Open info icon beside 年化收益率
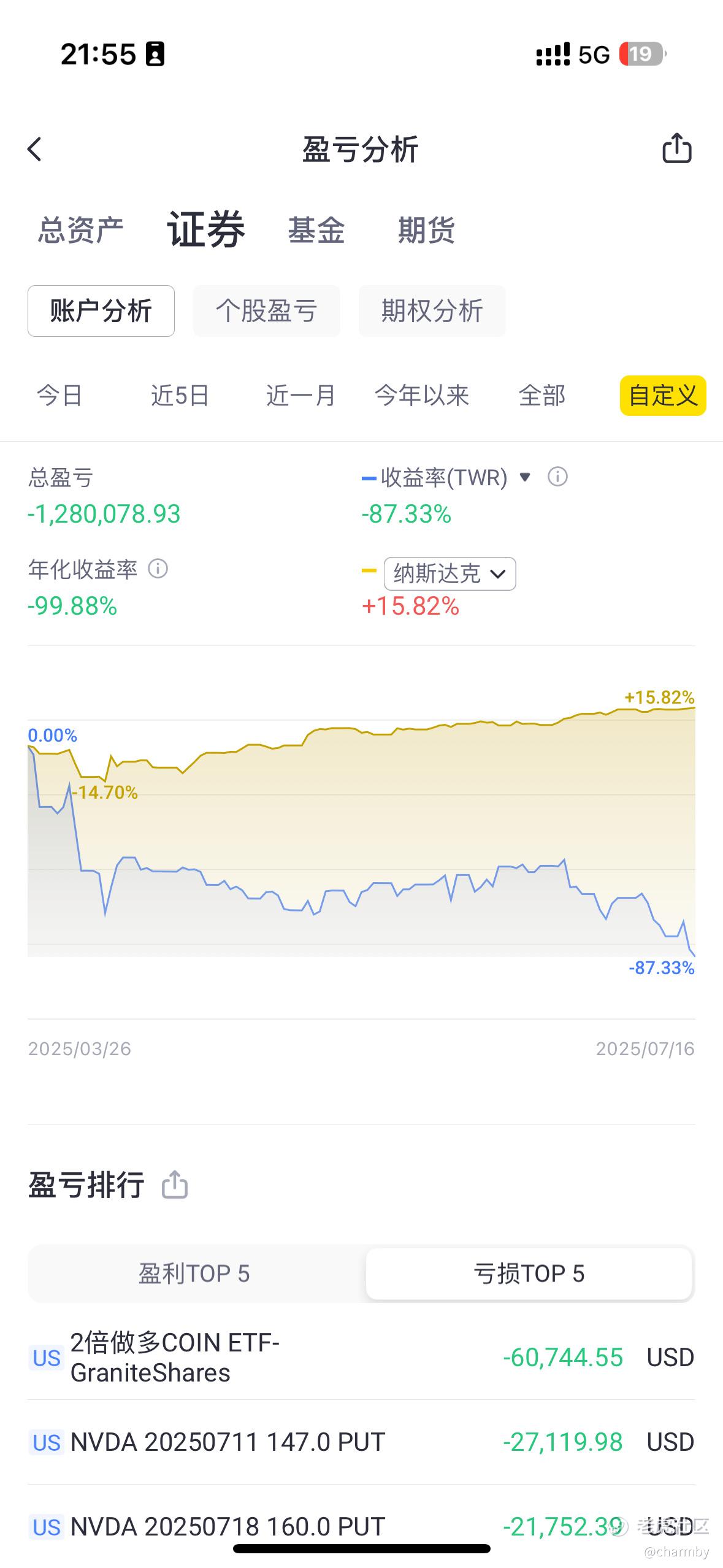The image size is (723, 1568). pos(158,569)
